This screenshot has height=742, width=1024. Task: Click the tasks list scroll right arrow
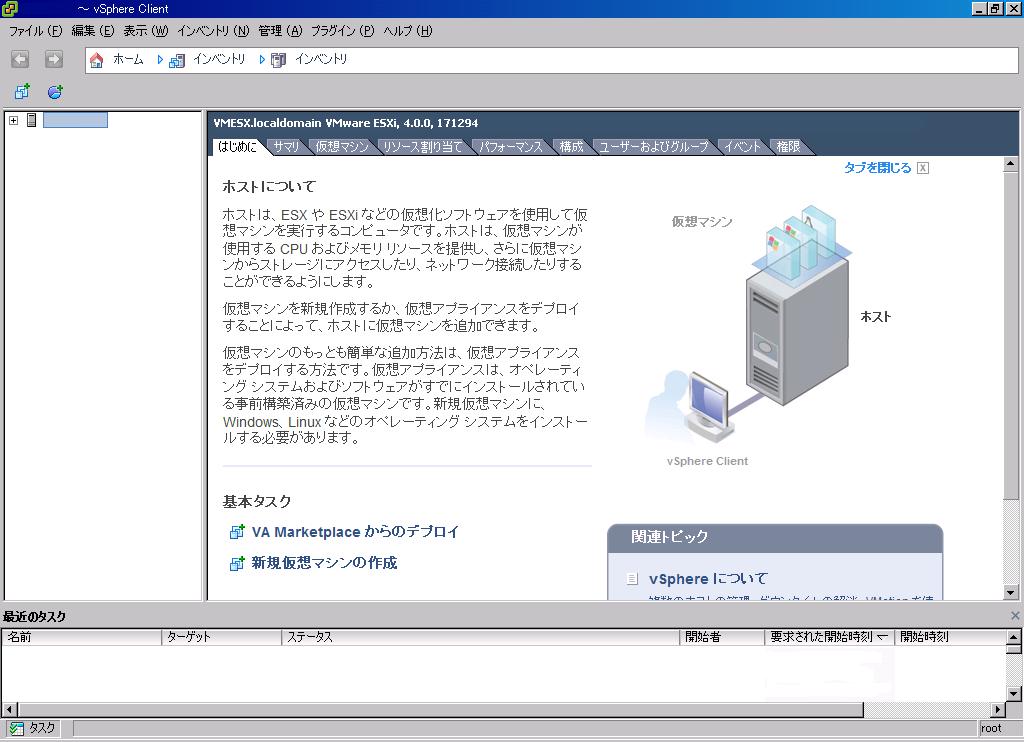click(x=998, y=709)
